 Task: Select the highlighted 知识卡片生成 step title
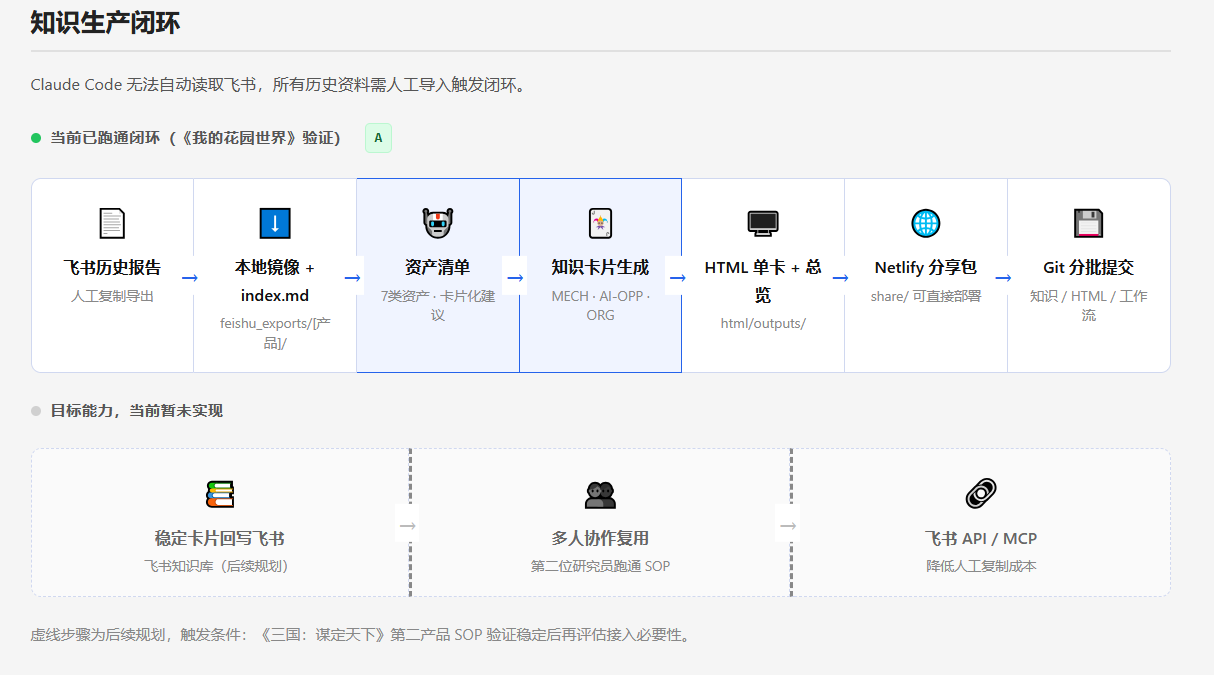[600, 268]
